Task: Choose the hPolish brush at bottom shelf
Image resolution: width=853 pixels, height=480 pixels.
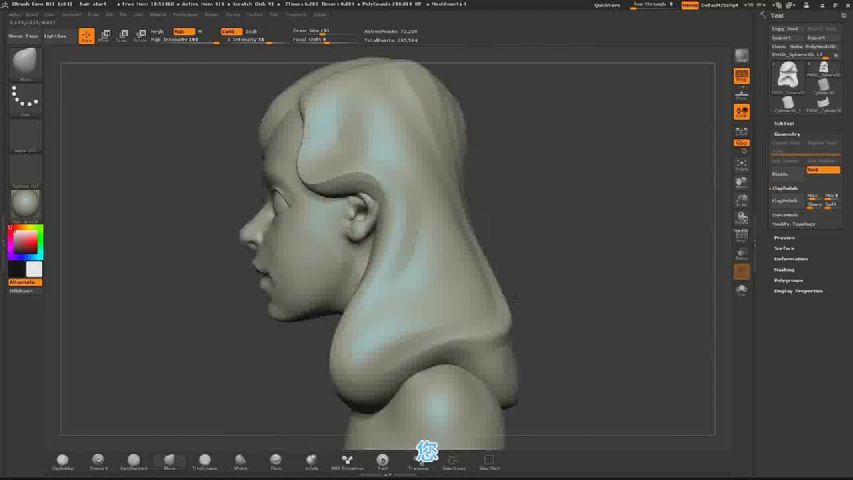Action: [x=240, y=462]
